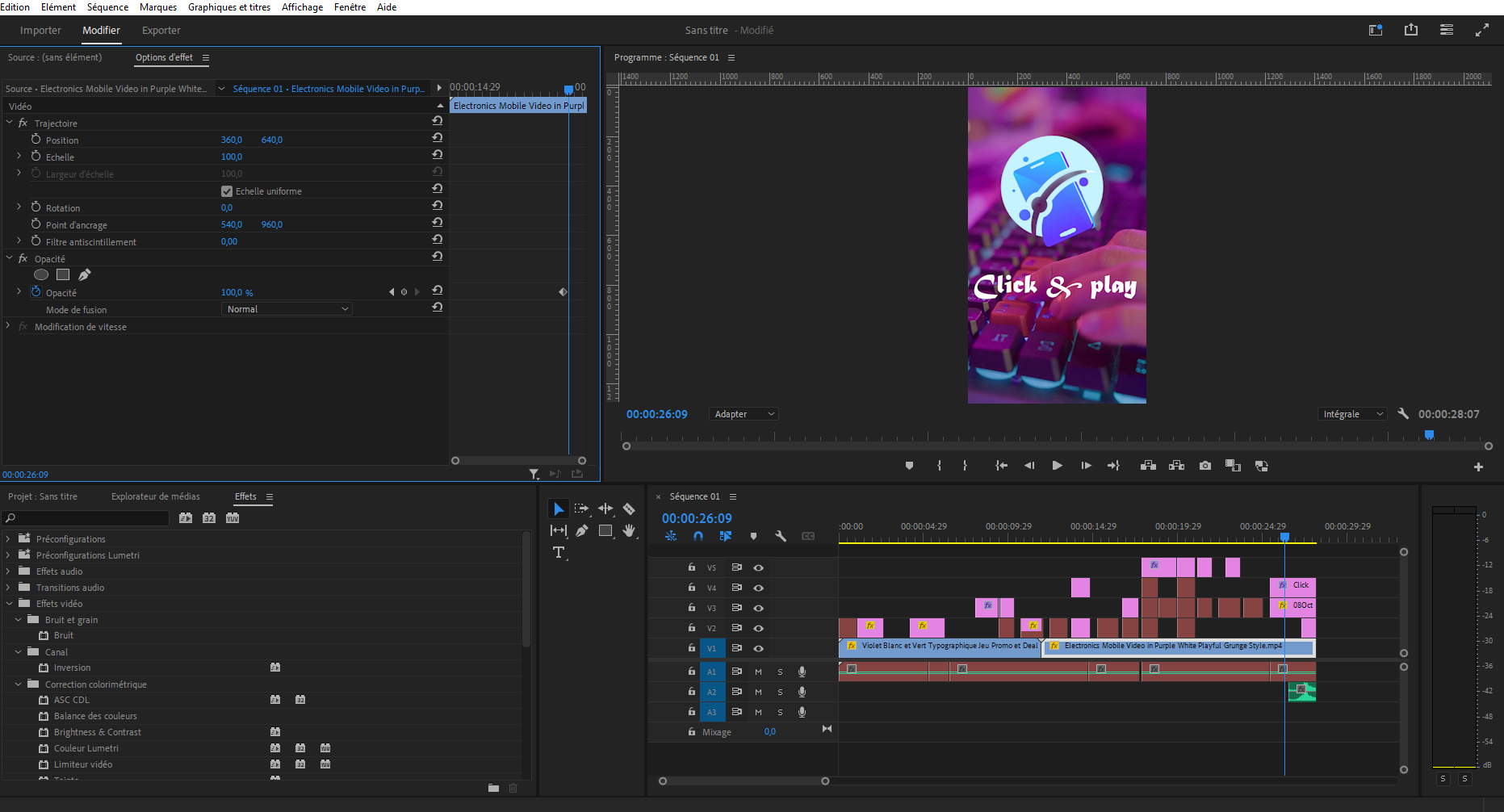Select the Pen tool in the tools panel
This screenshot has height=812, width=1504.
[581, 531]
